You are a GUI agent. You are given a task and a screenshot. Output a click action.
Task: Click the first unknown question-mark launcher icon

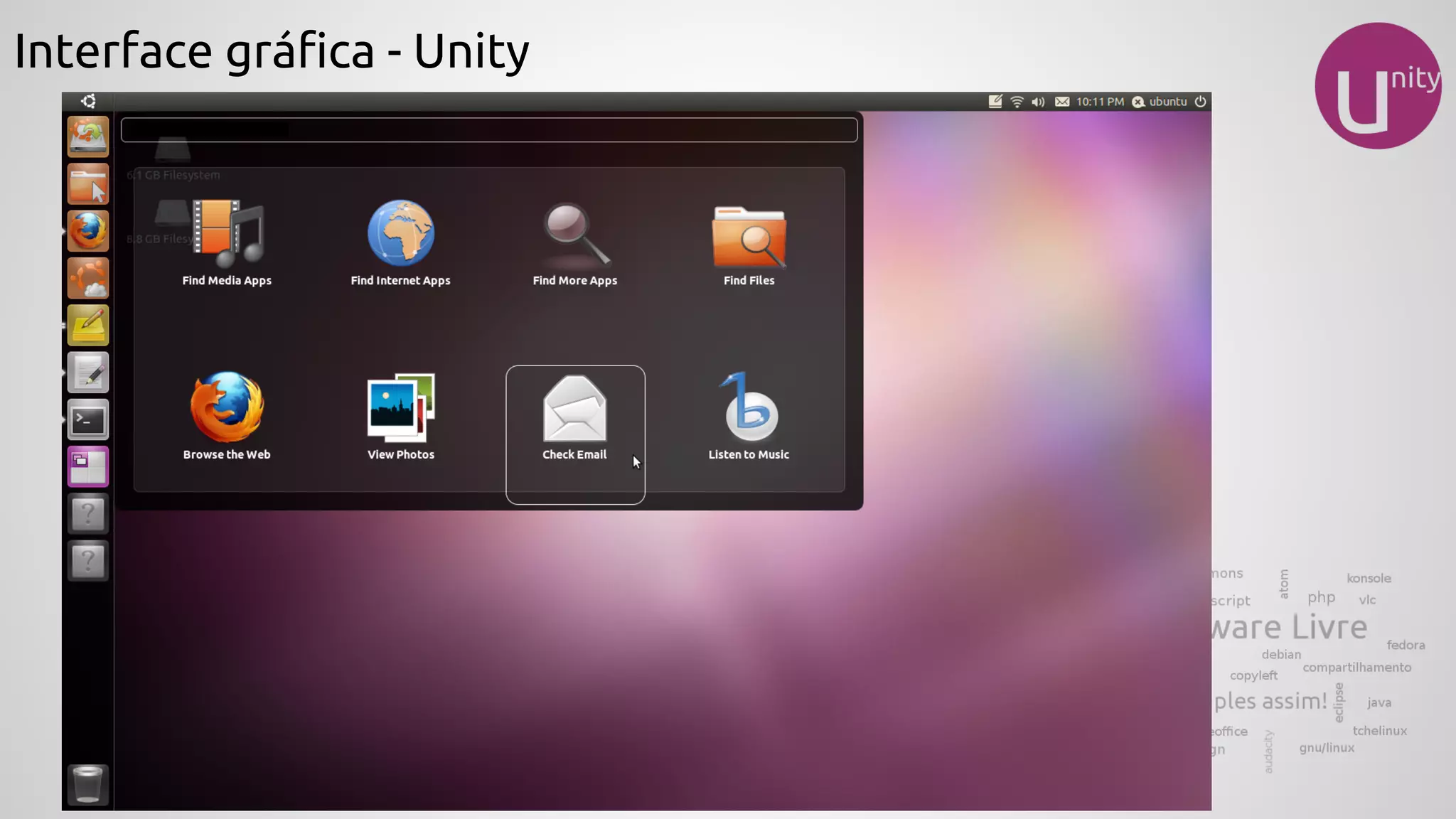pyautogui.click(x=88, y=514)
